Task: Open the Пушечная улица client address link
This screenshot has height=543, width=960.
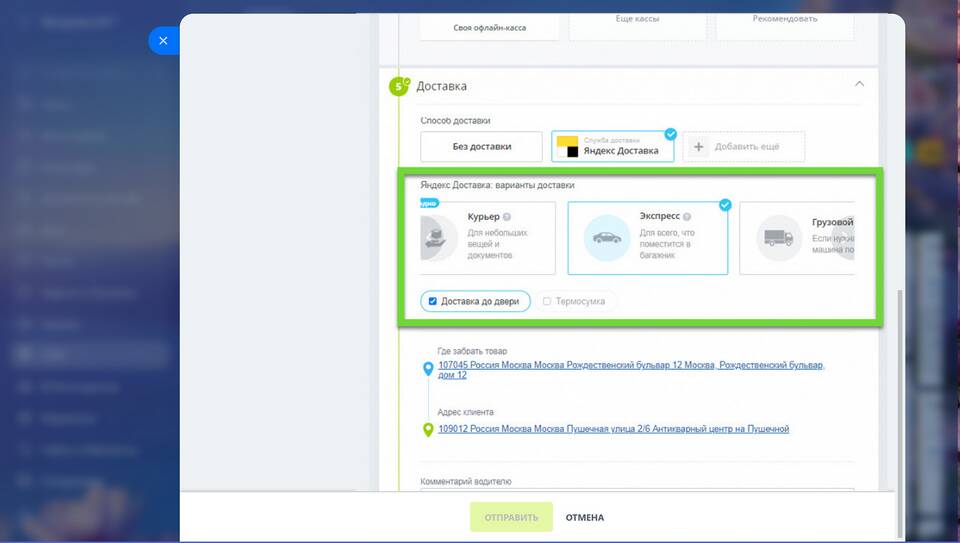Action: 613,429
